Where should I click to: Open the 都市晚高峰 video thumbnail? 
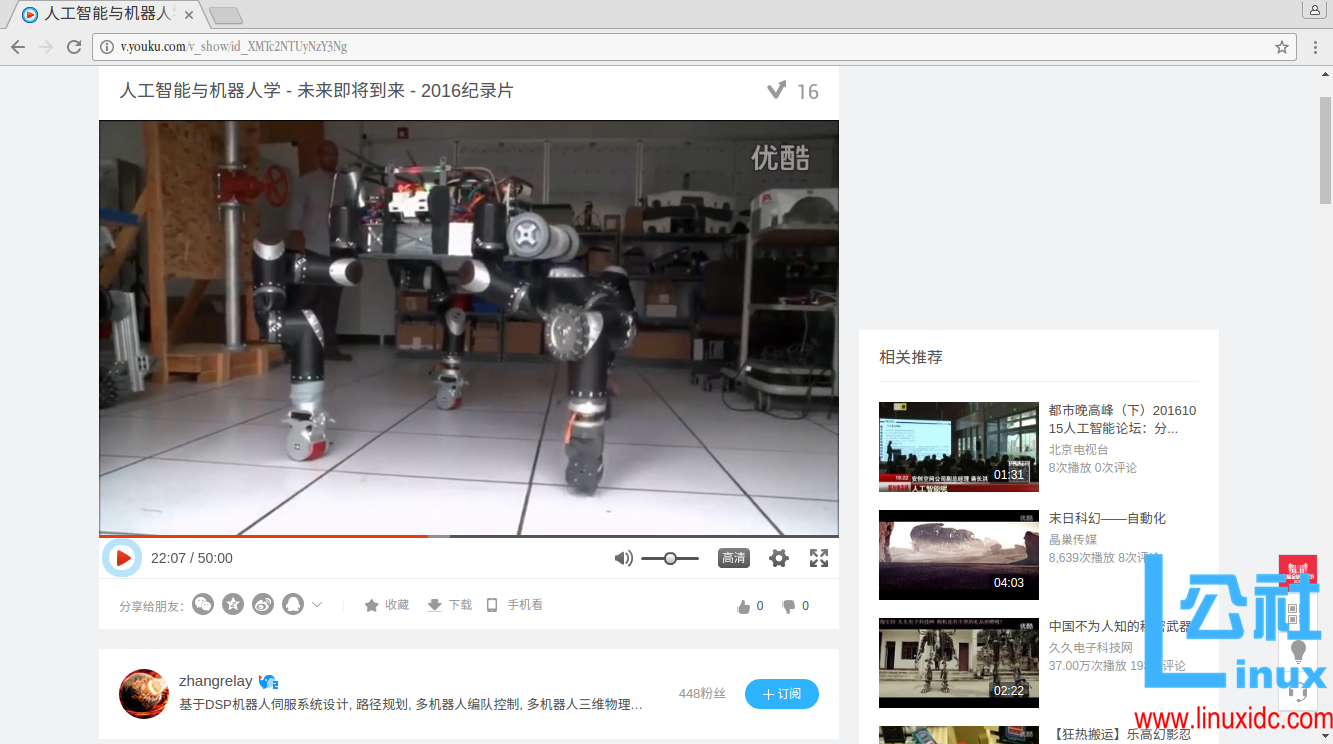pyautogui.click(x=959, y=447)
